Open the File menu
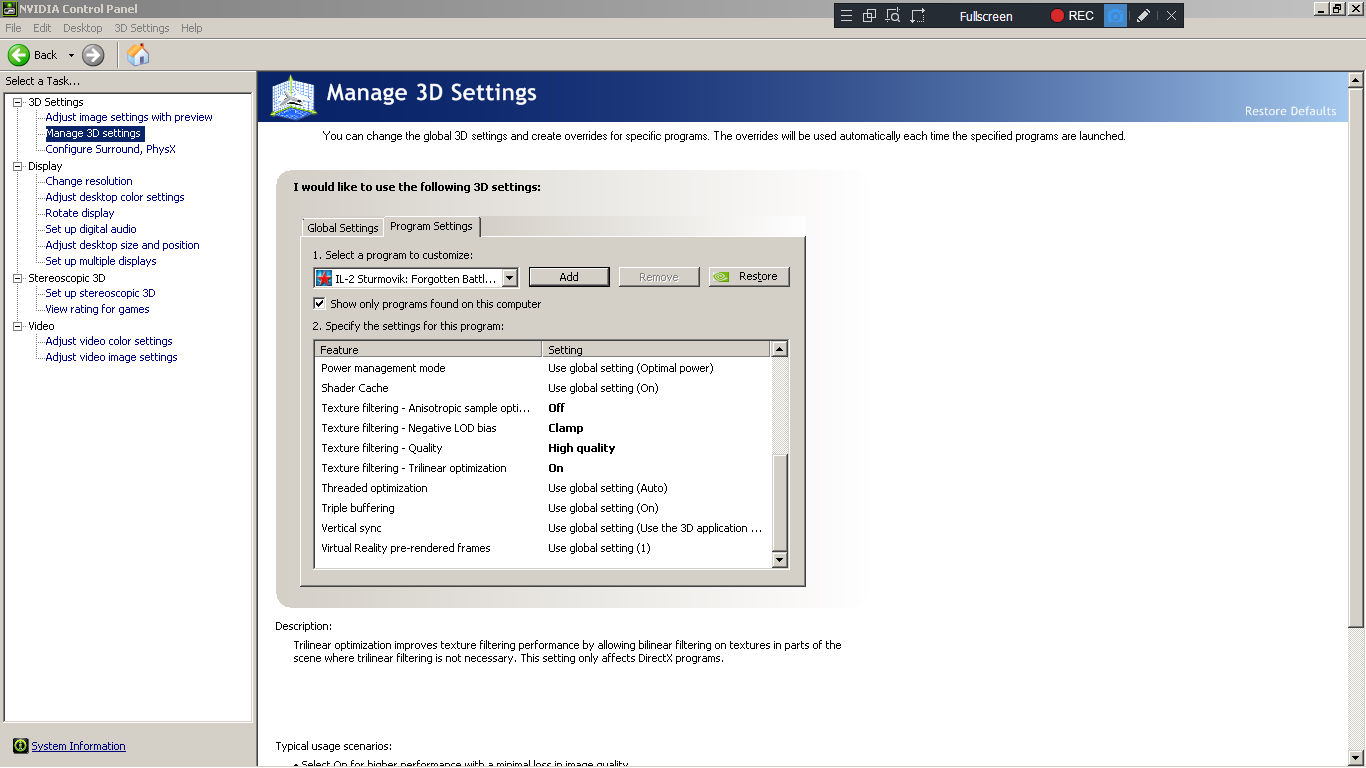This screenshot has width=1366, height=768. click(13, 28)
